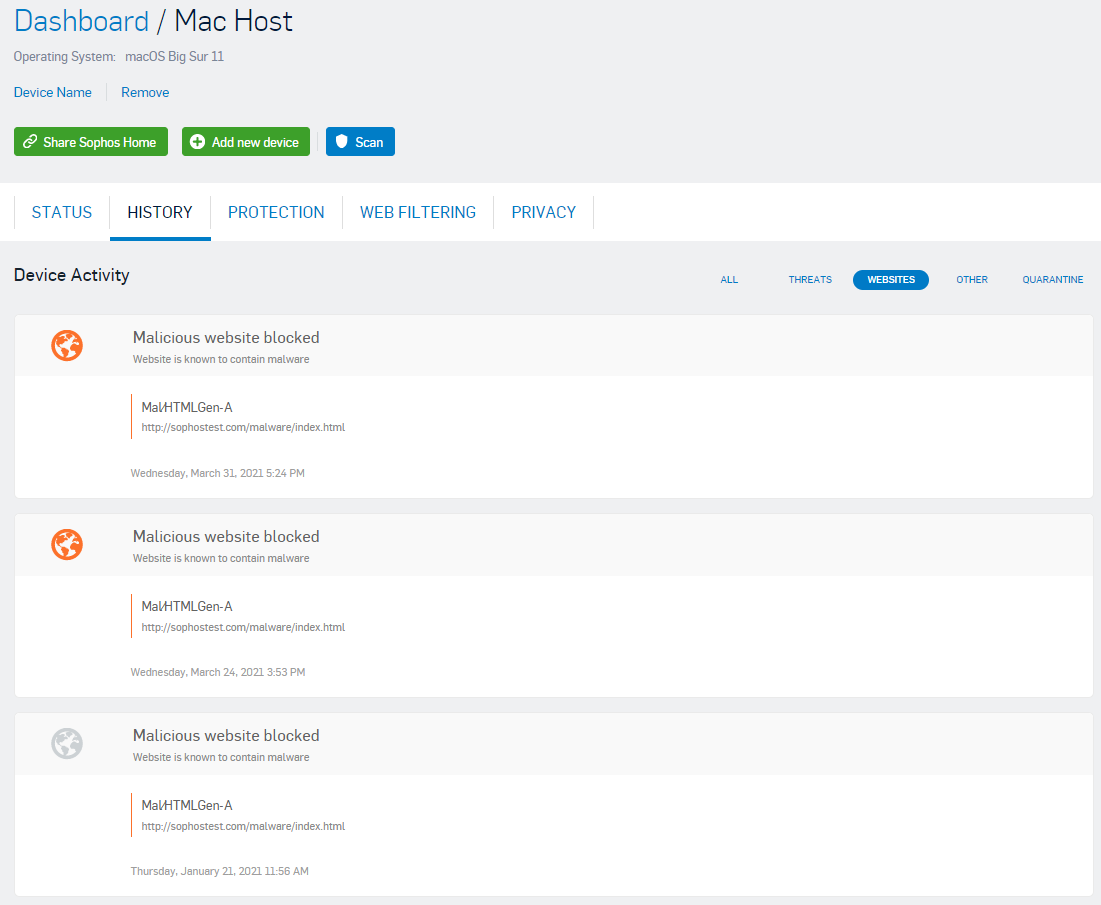The height and width of the screenshot is (905, 1101).
Task: Select the OTHER activity filter
Action: pos(971,280)
